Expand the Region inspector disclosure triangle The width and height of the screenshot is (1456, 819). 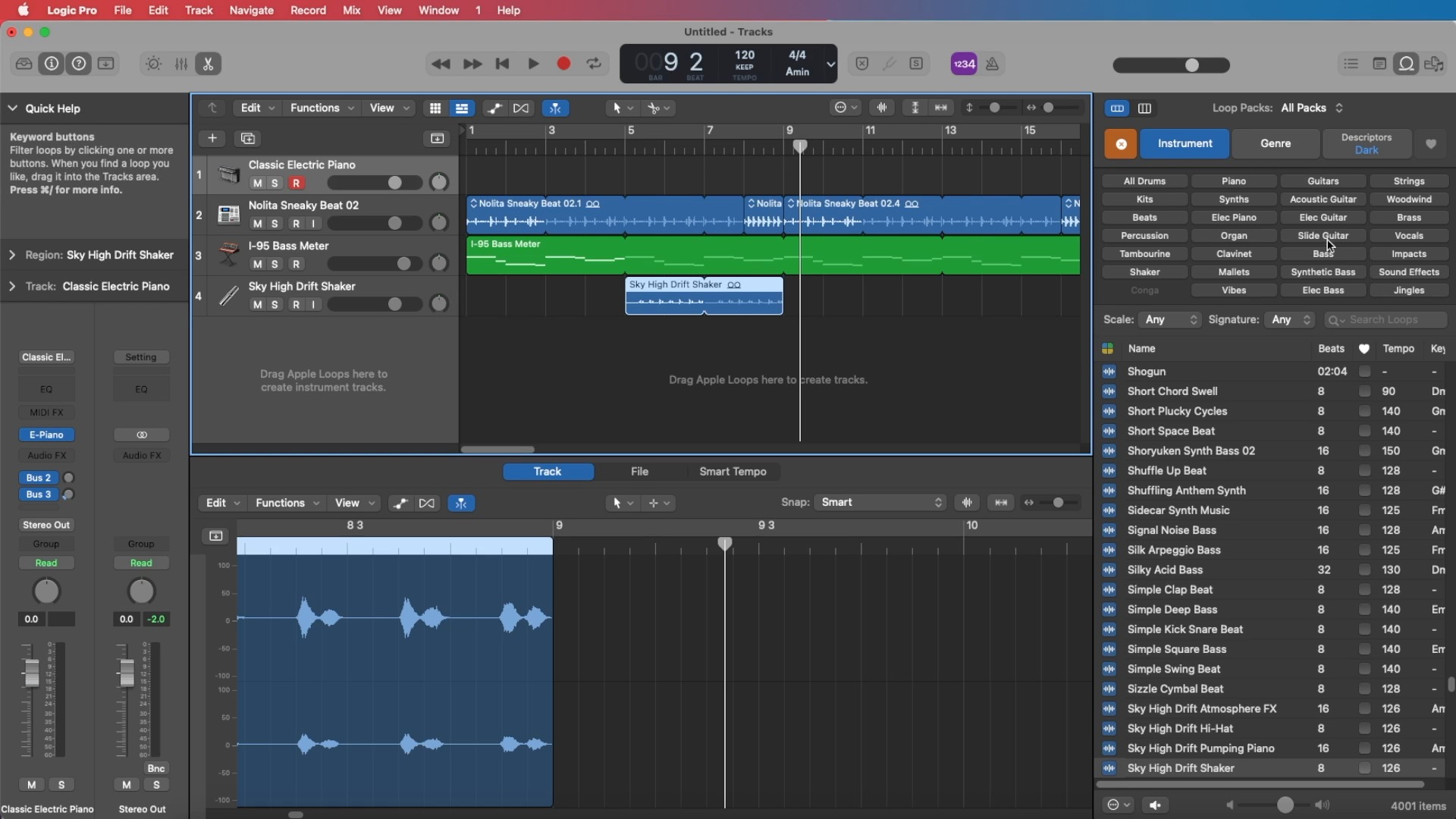12,256
